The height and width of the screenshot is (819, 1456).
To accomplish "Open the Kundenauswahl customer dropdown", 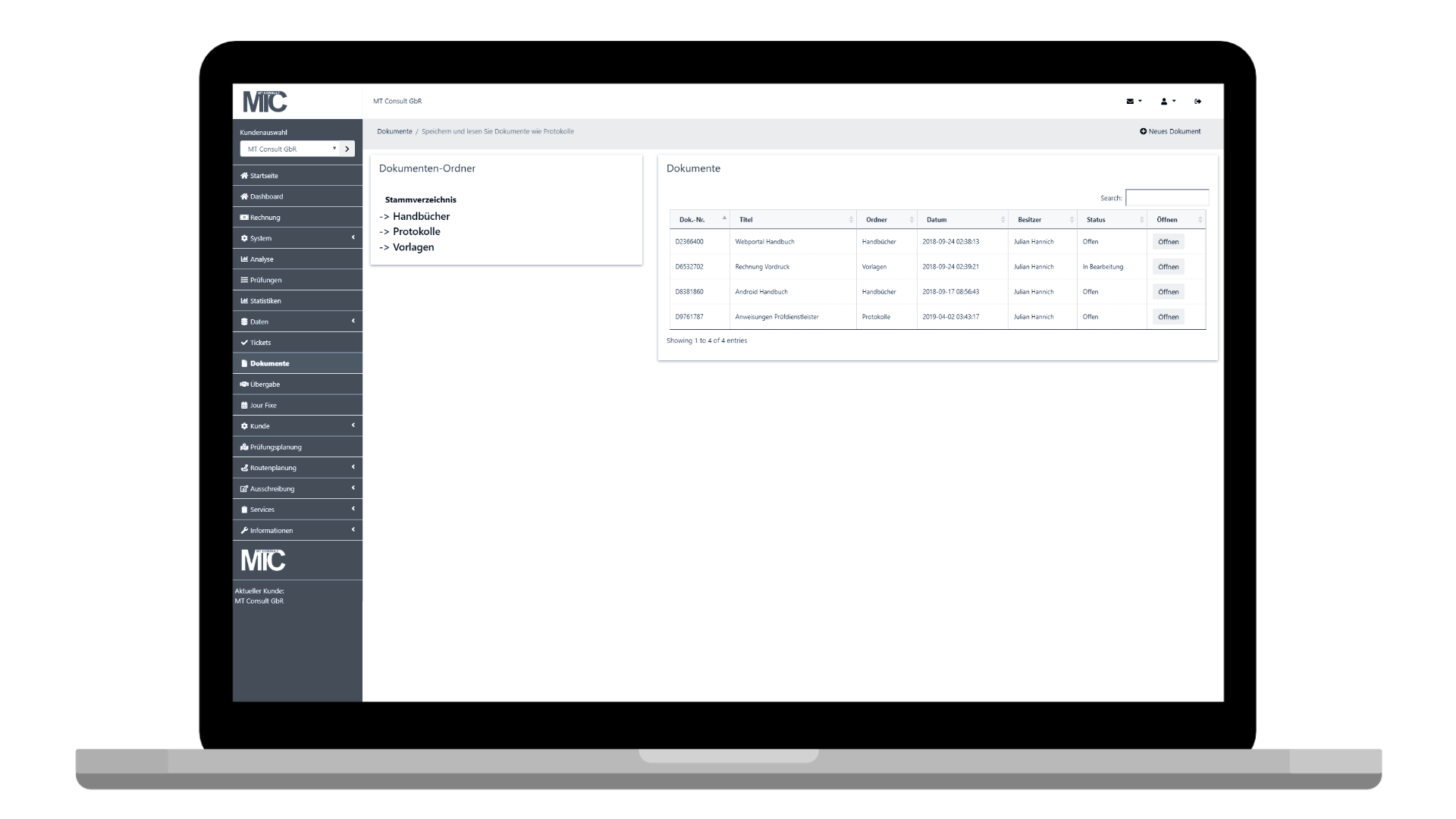I will (290, 149).
